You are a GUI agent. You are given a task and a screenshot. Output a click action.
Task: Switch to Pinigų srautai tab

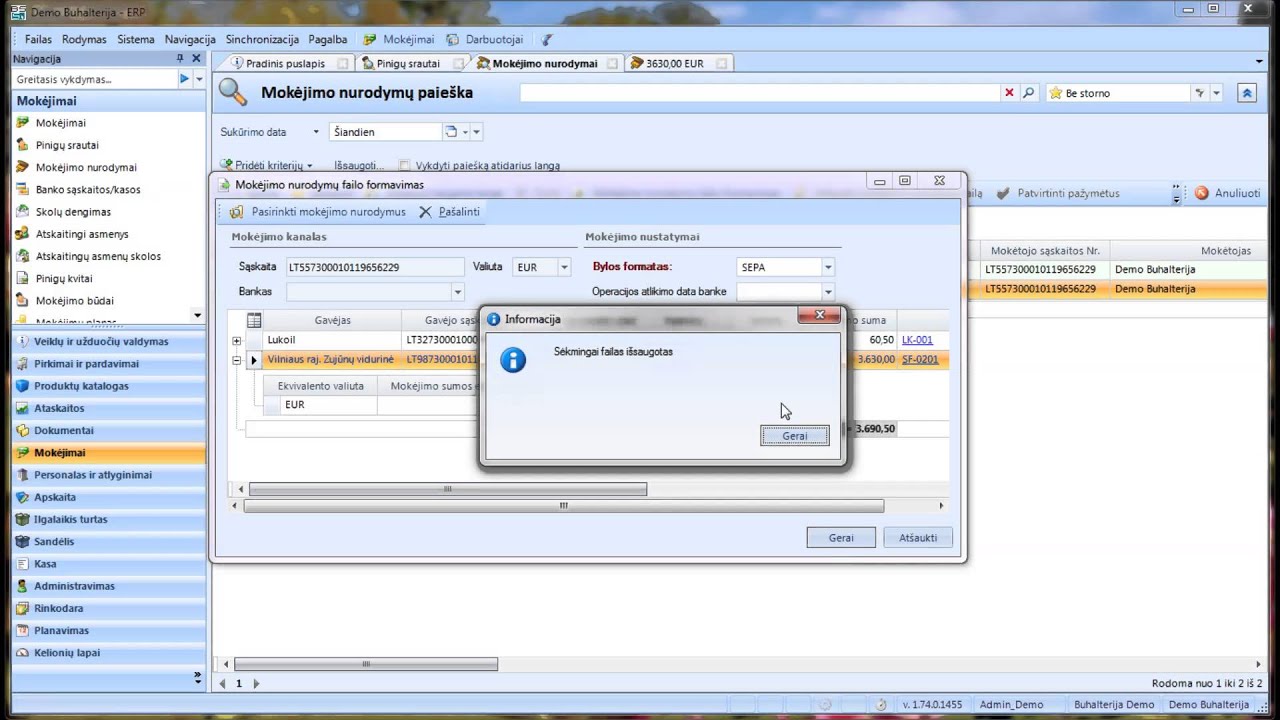tap(408, 63)
